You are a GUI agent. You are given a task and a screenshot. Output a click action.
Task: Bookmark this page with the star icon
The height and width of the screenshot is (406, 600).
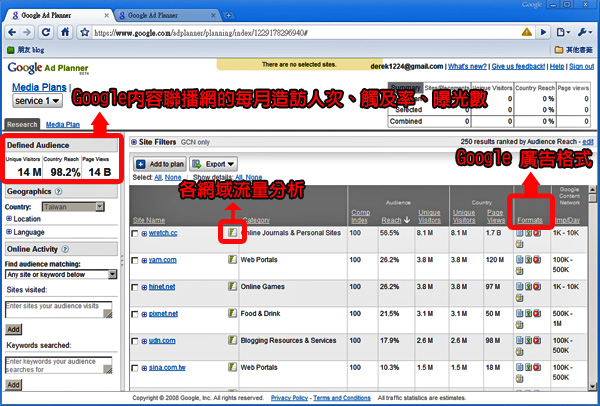pos(85,33)
